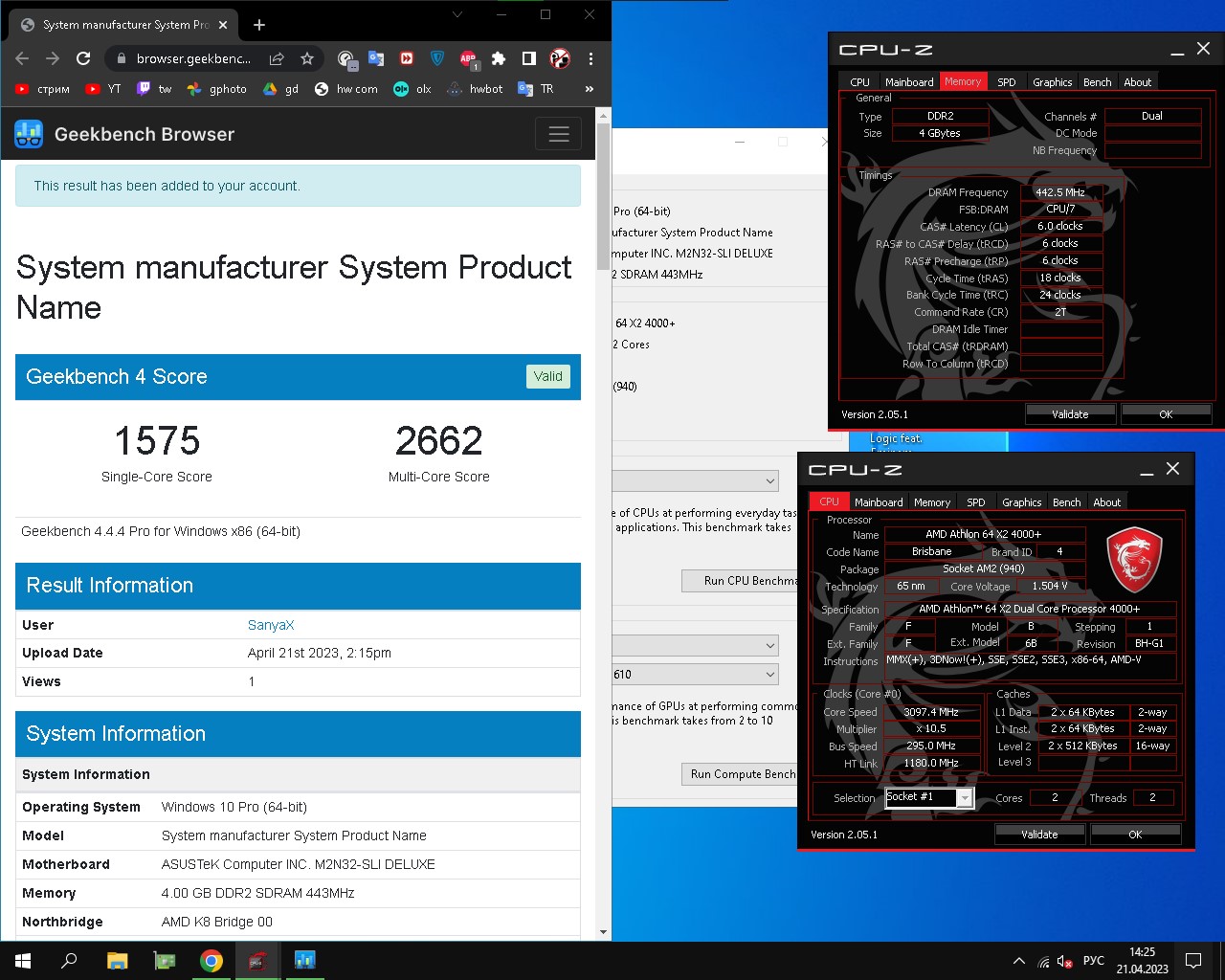1225x980 pixels.
Task: Click Run Compute Benchmark in Geekbench window
Action: point(740,774)
